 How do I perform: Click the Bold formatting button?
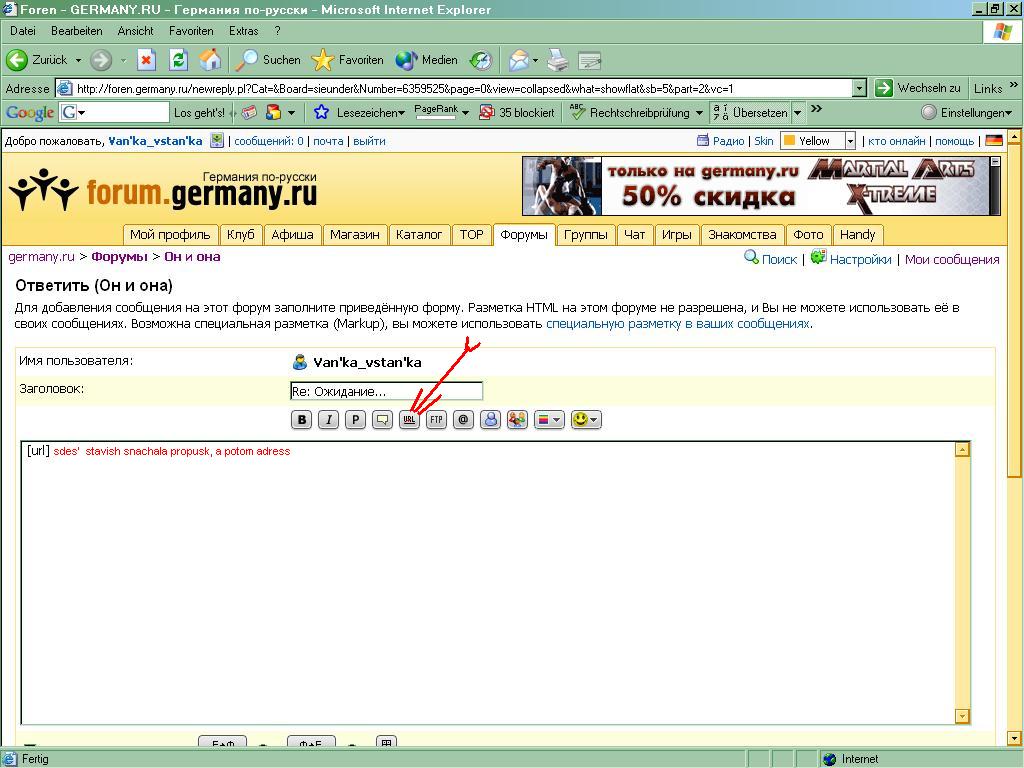(301, 420)
